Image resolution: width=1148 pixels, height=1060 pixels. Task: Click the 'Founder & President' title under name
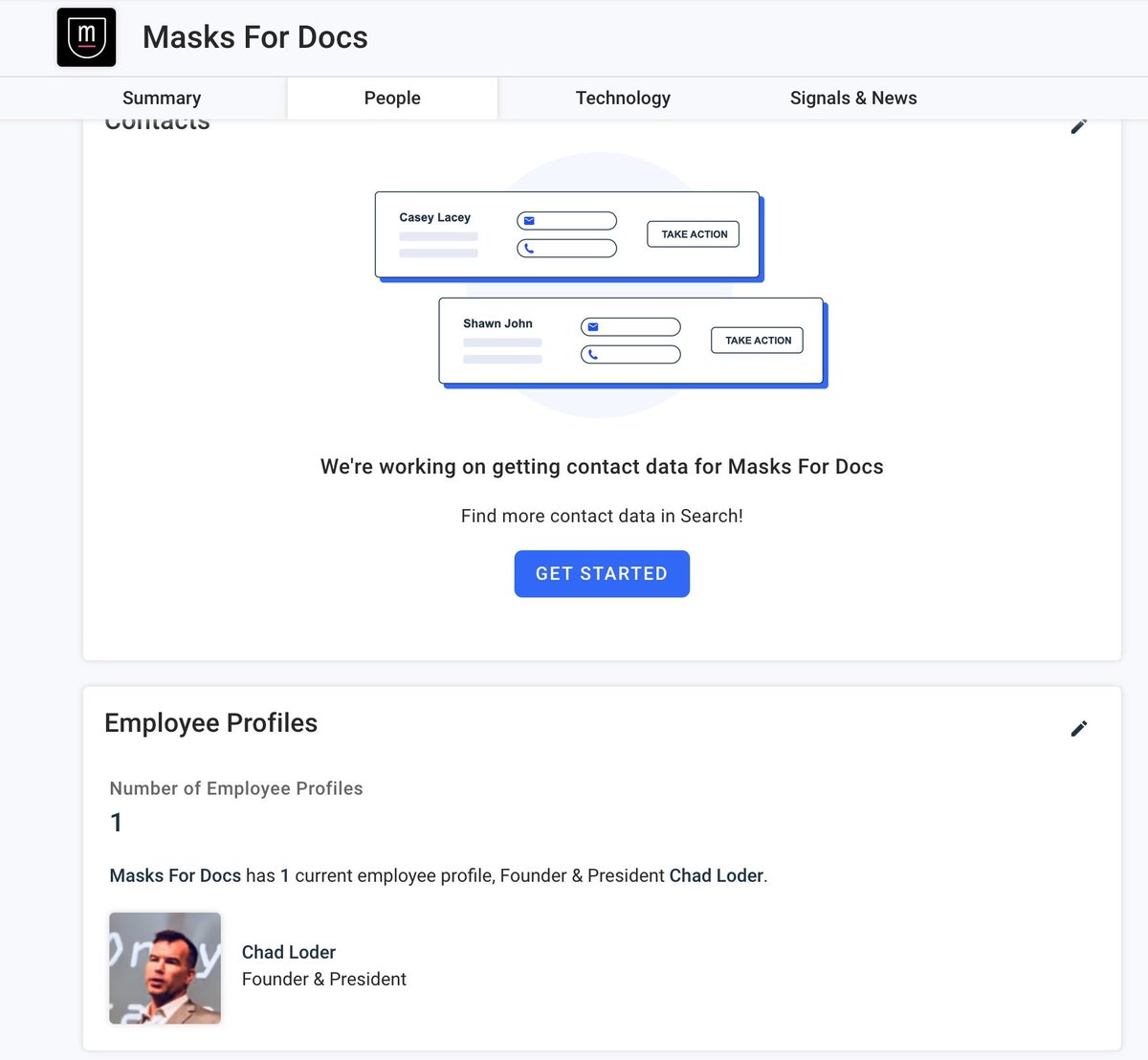coord(324,979)
